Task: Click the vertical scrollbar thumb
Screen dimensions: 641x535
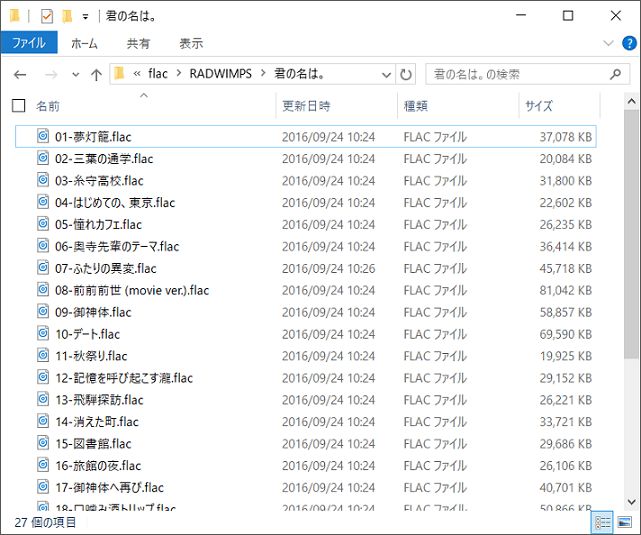Action: point(631,234)
